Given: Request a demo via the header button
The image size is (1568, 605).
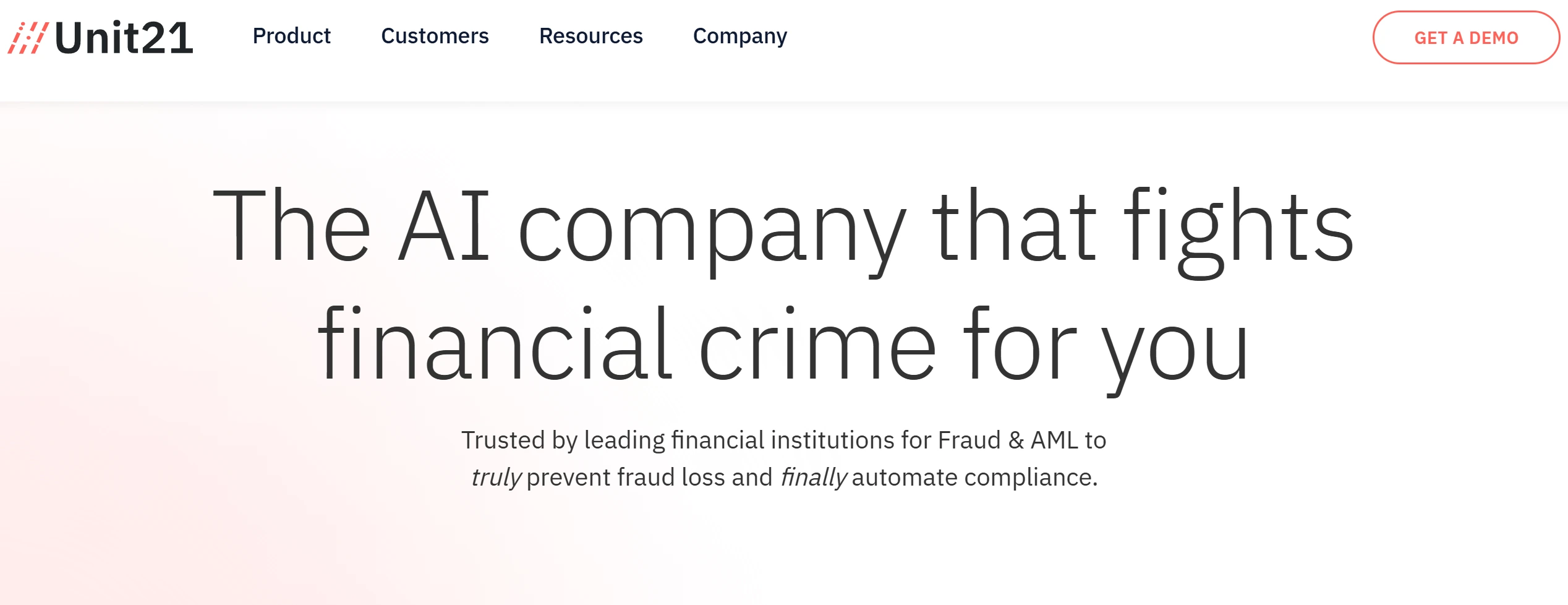Looking at the screenshot, I should (1466, 38).
